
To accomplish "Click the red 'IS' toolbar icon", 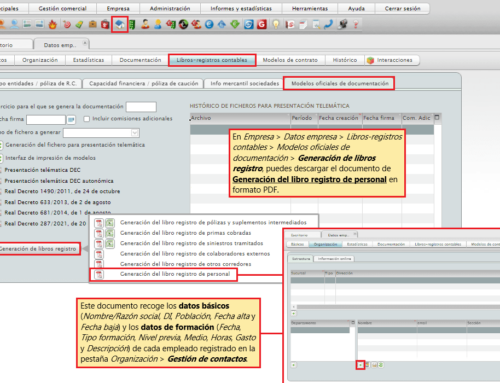I will (x=290, y=24).
